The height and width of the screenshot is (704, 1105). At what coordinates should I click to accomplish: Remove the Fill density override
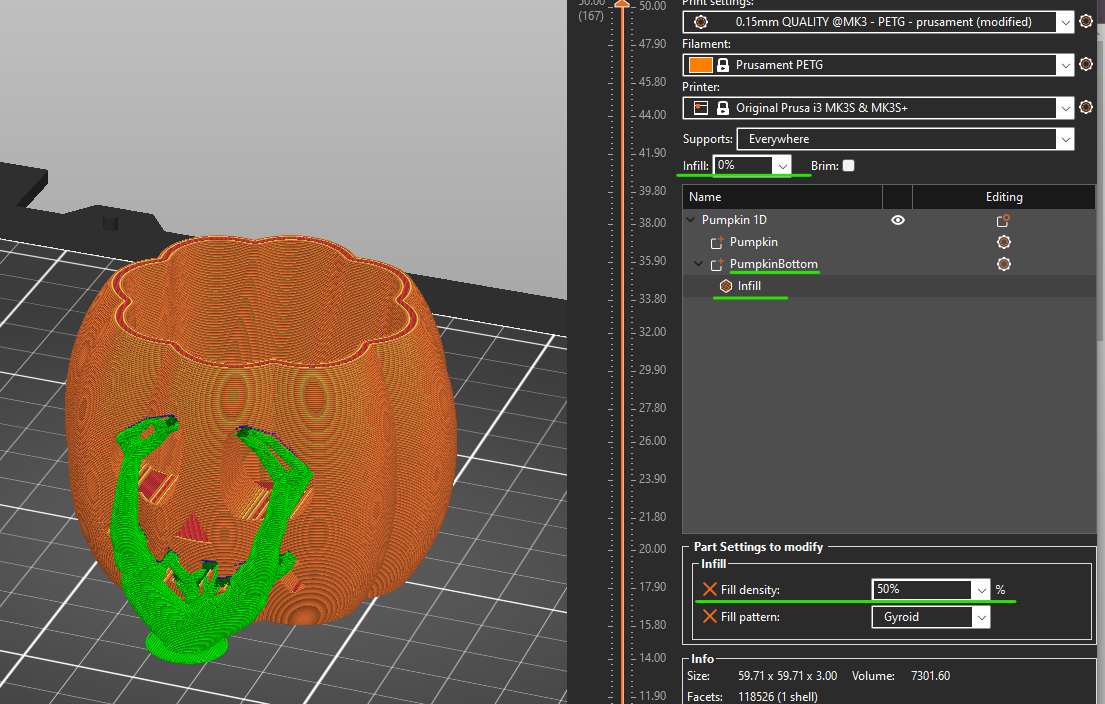click(710, 590)
